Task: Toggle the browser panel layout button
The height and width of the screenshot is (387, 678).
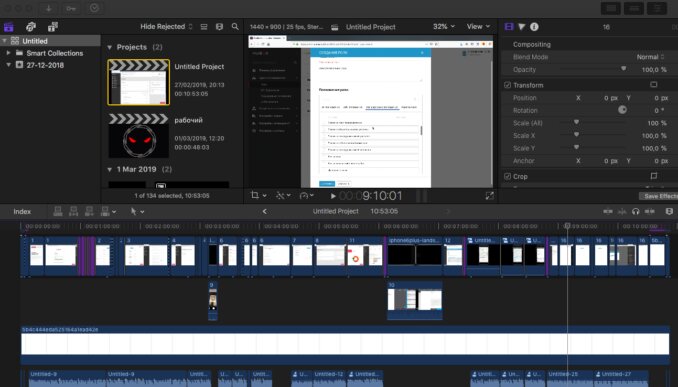Action: point(611,8)
